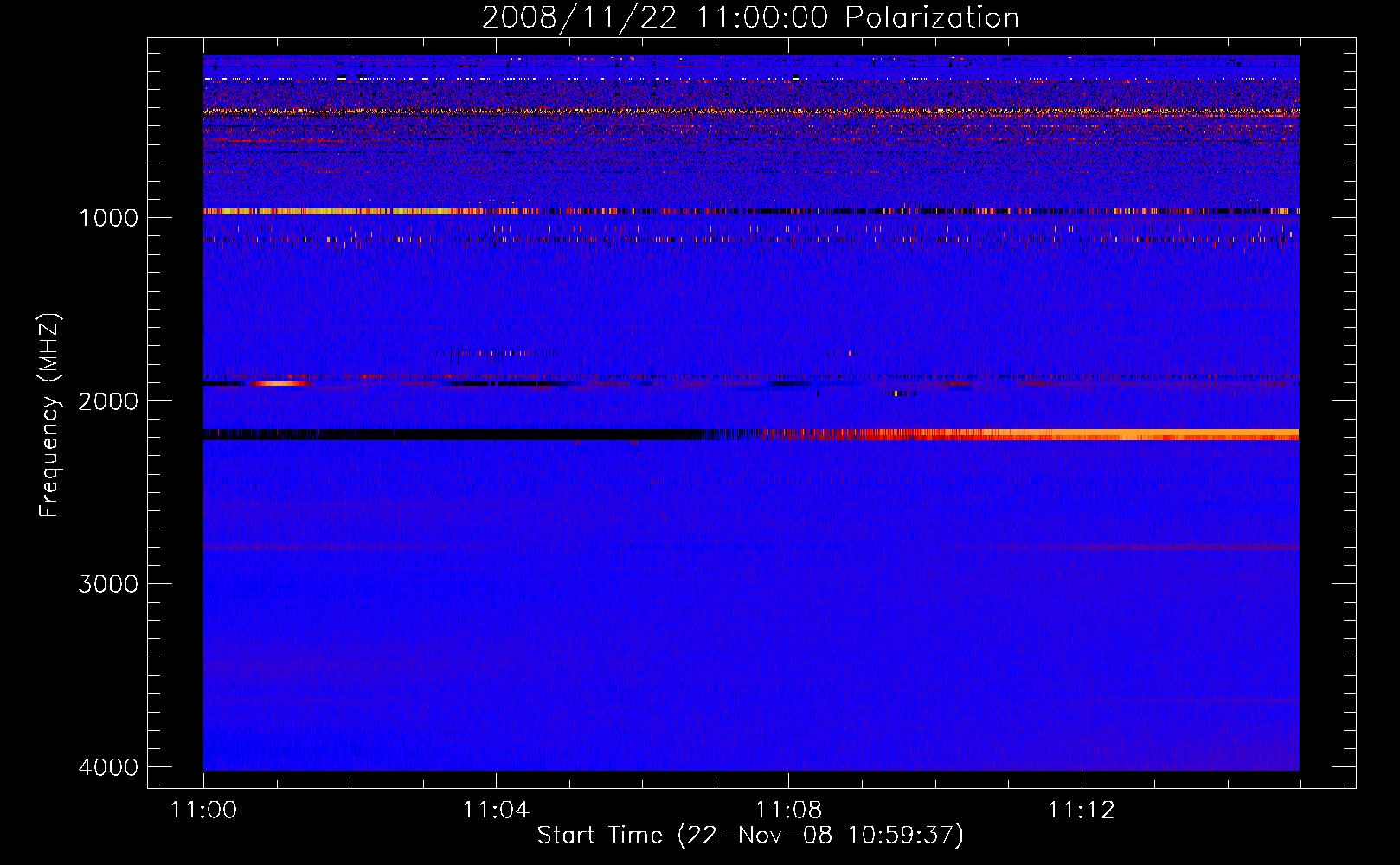The image size is (1400, 865).
Task: Click the "11:08" time tick label
Action: pyautogui.click(x=788, y=811)
